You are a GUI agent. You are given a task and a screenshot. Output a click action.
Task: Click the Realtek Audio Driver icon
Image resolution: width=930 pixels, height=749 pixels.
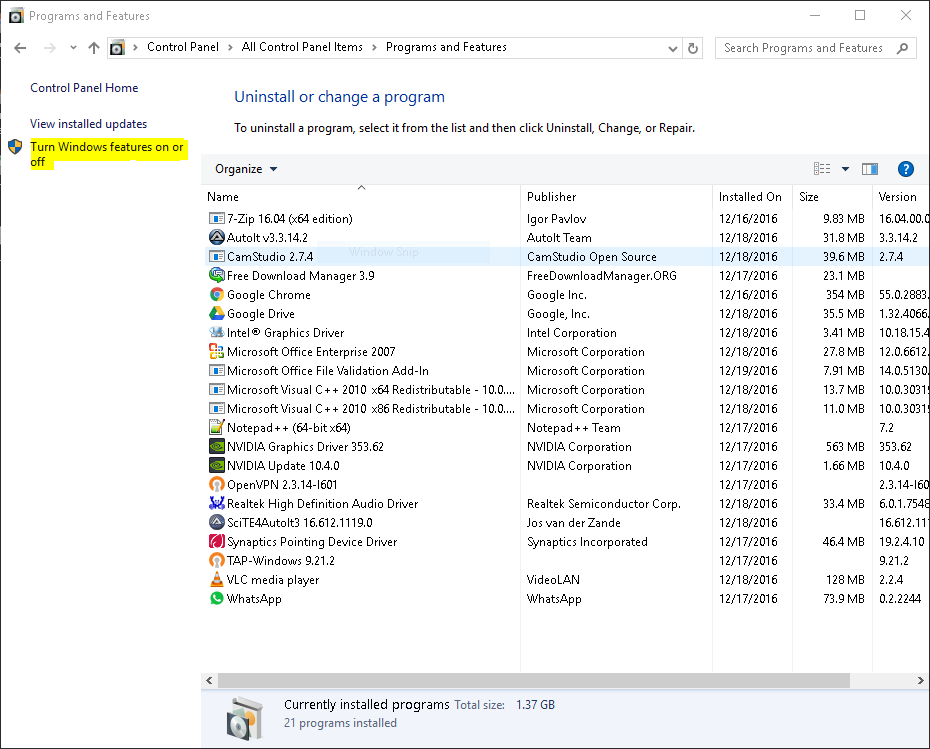click(x=216, y=503)
